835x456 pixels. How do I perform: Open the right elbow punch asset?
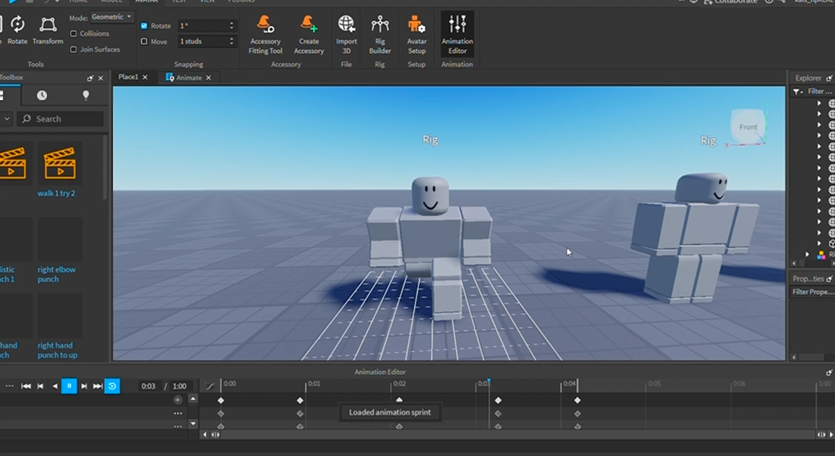[59, 250]
